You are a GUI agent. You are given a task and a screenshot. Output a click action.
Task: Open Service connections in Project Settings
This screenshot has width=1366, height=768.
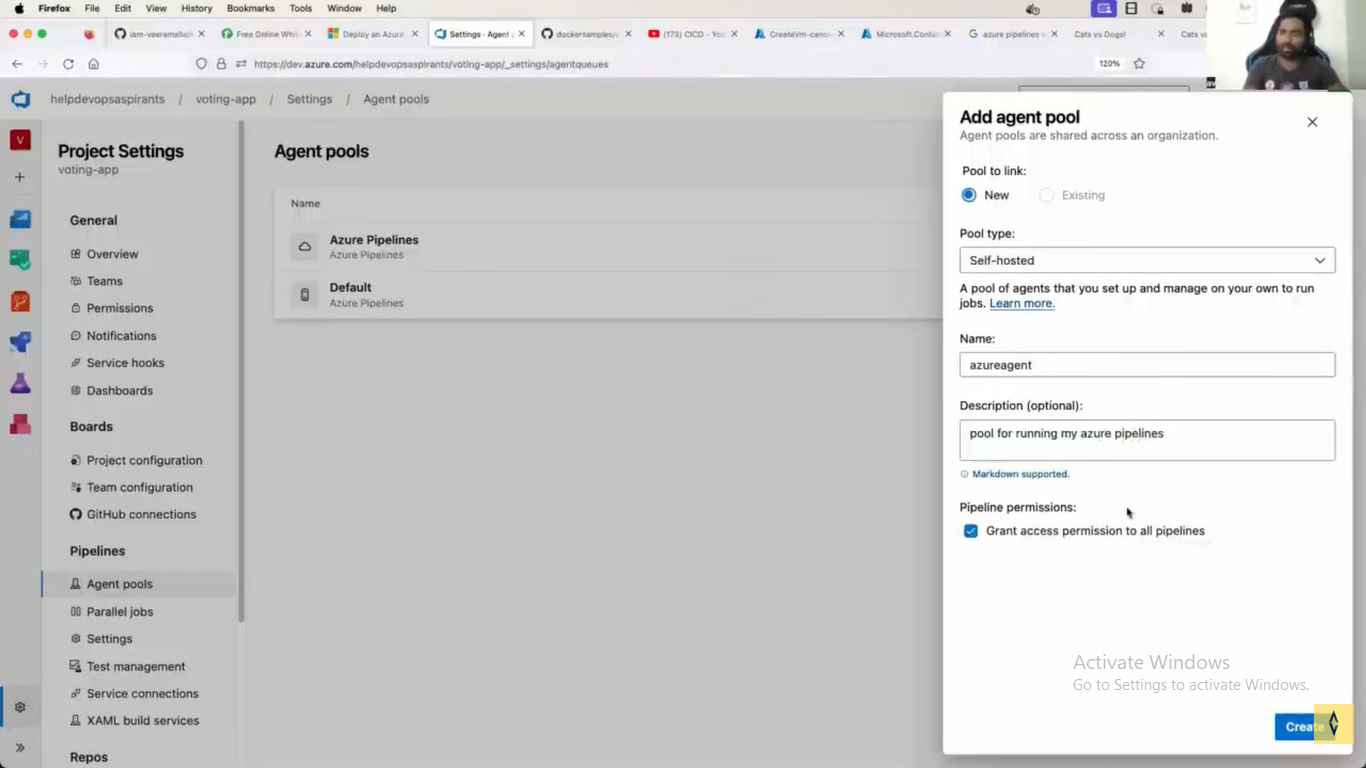142,693
